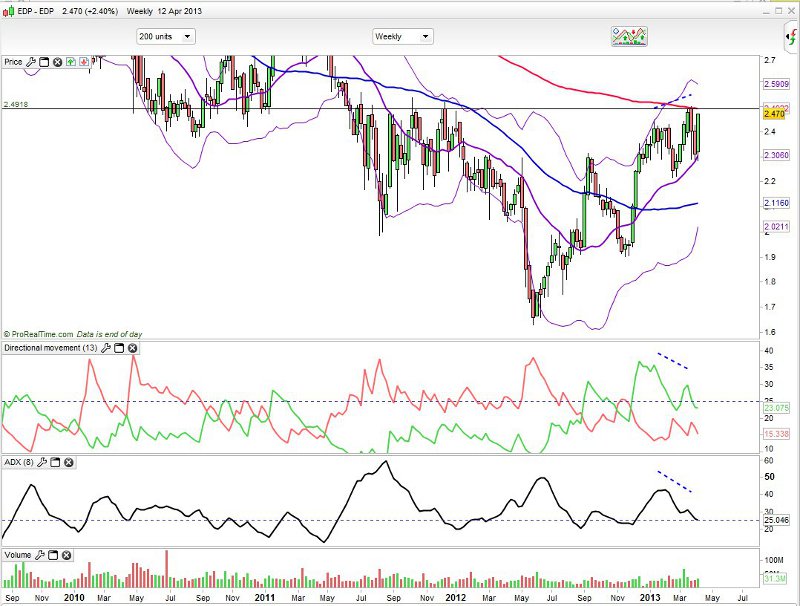Click the 2.5909 upper band value label
800x606 pixels.
776,84
